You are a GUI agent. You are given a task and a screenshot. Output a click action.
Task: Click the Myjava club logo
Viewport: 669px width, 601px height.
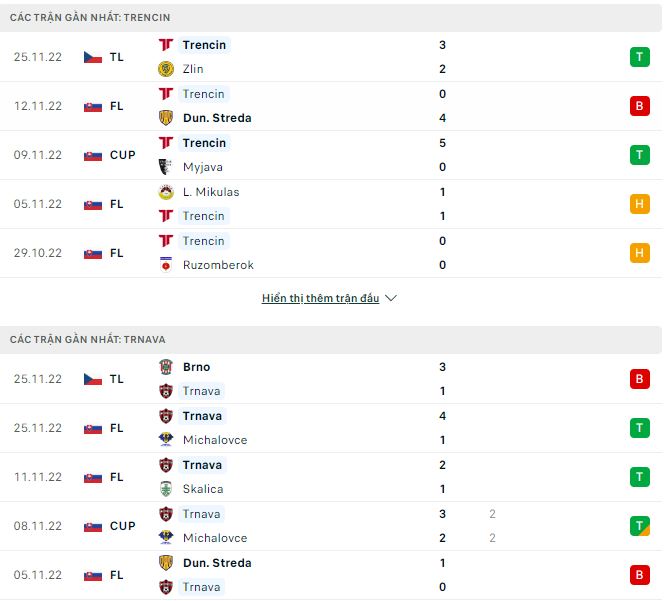[166, 167]
